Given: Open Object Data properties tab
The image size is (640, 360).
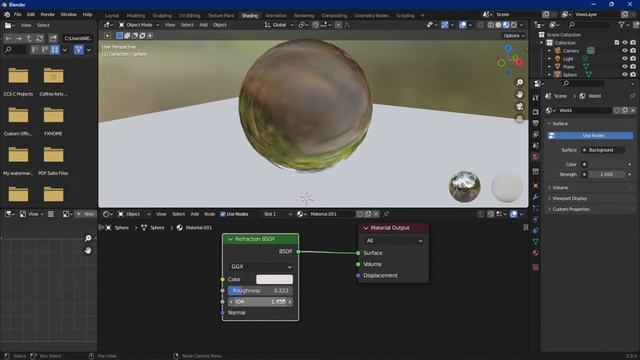Looking at the screenshot, I should [536, 242].
